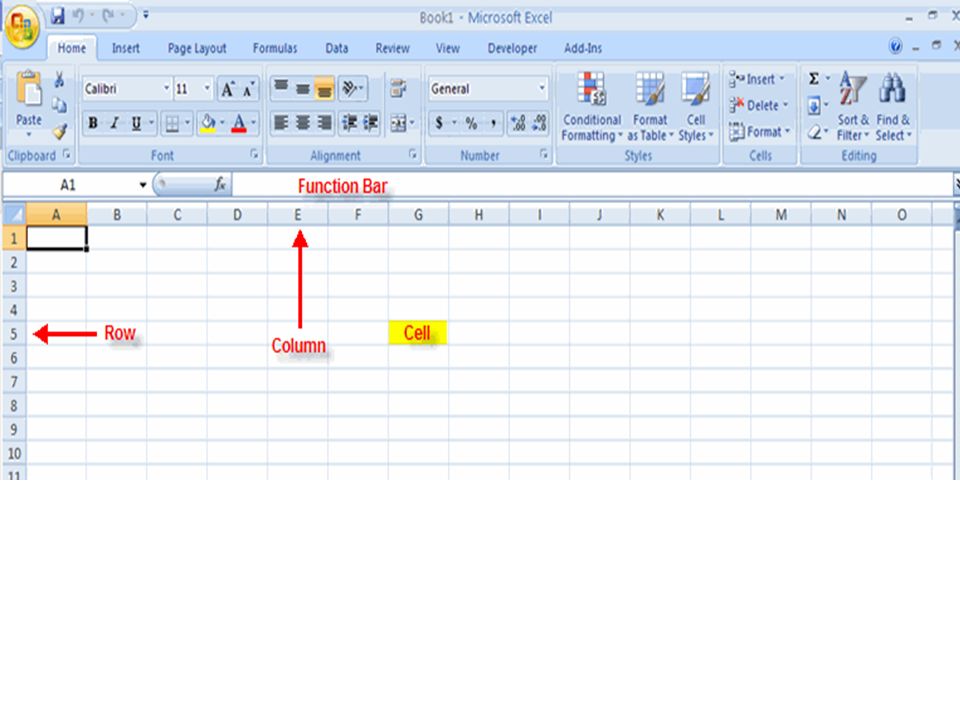Activate the Format Painter brush
960x720 pixels.
[59, 131]
